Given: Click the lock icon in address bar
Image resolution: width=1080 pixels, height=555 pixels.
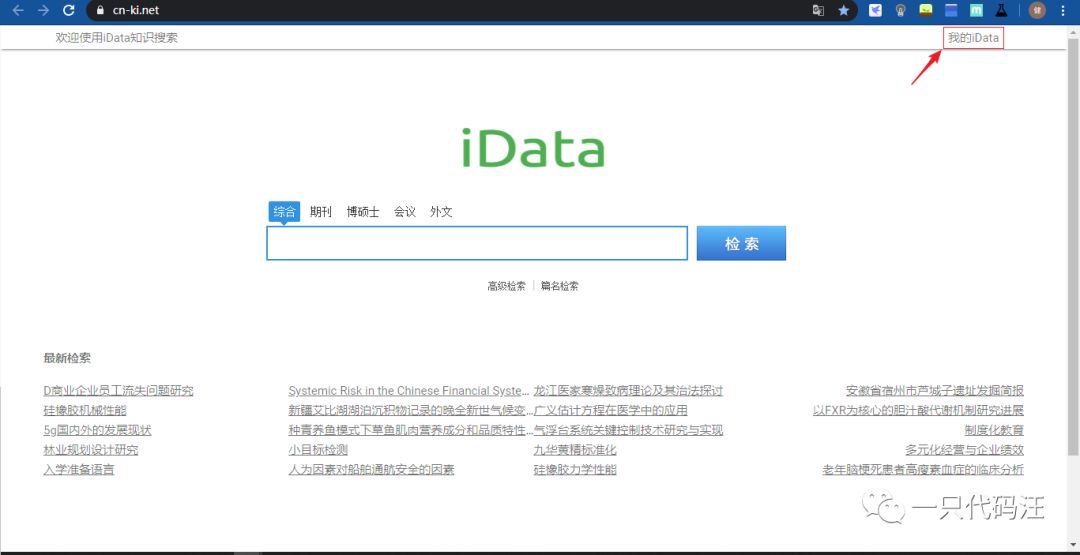Looking at the screenshot, I should click(101, 10).
